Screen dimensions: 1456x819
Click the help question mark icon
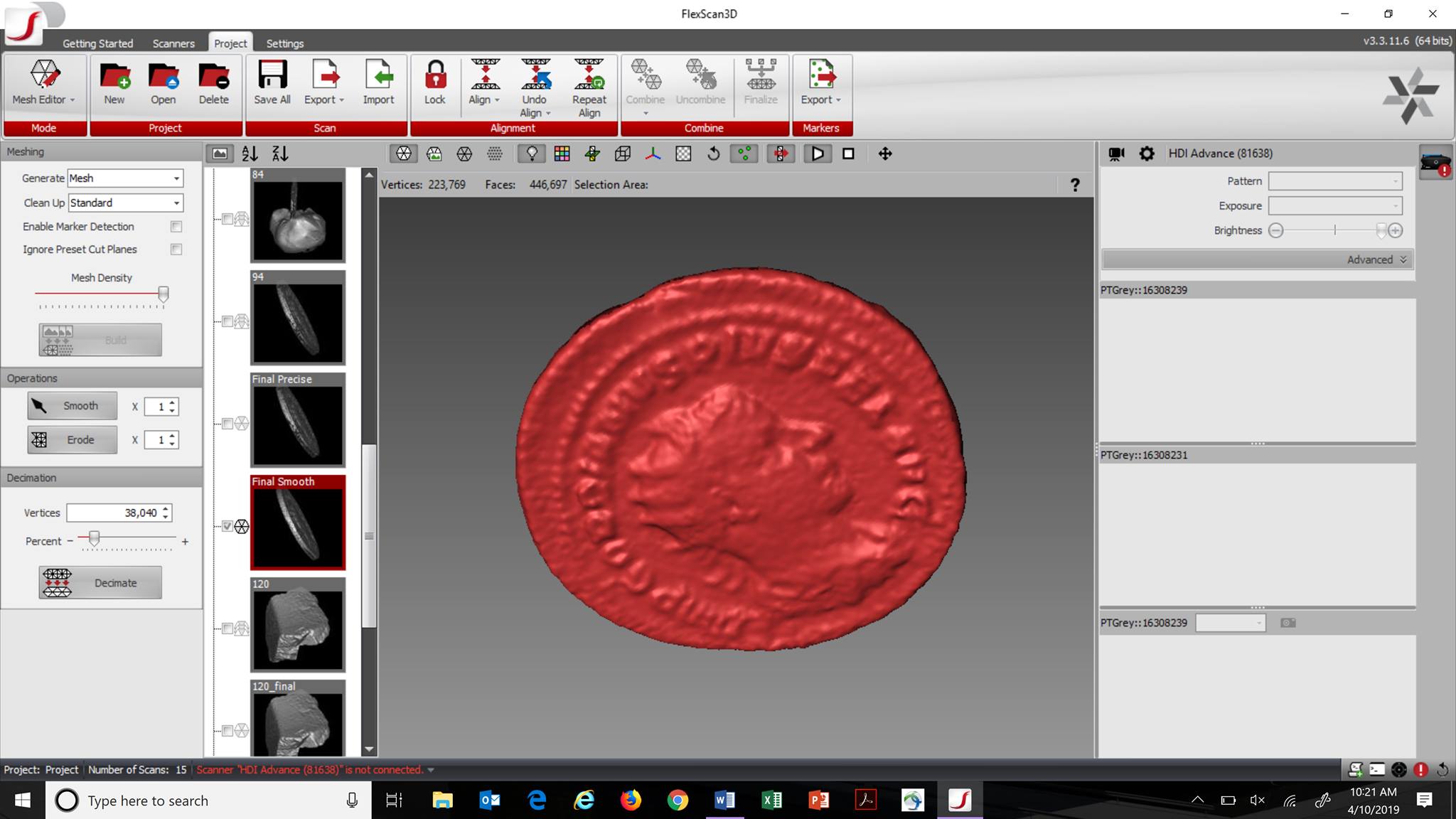click(1075, 184)
